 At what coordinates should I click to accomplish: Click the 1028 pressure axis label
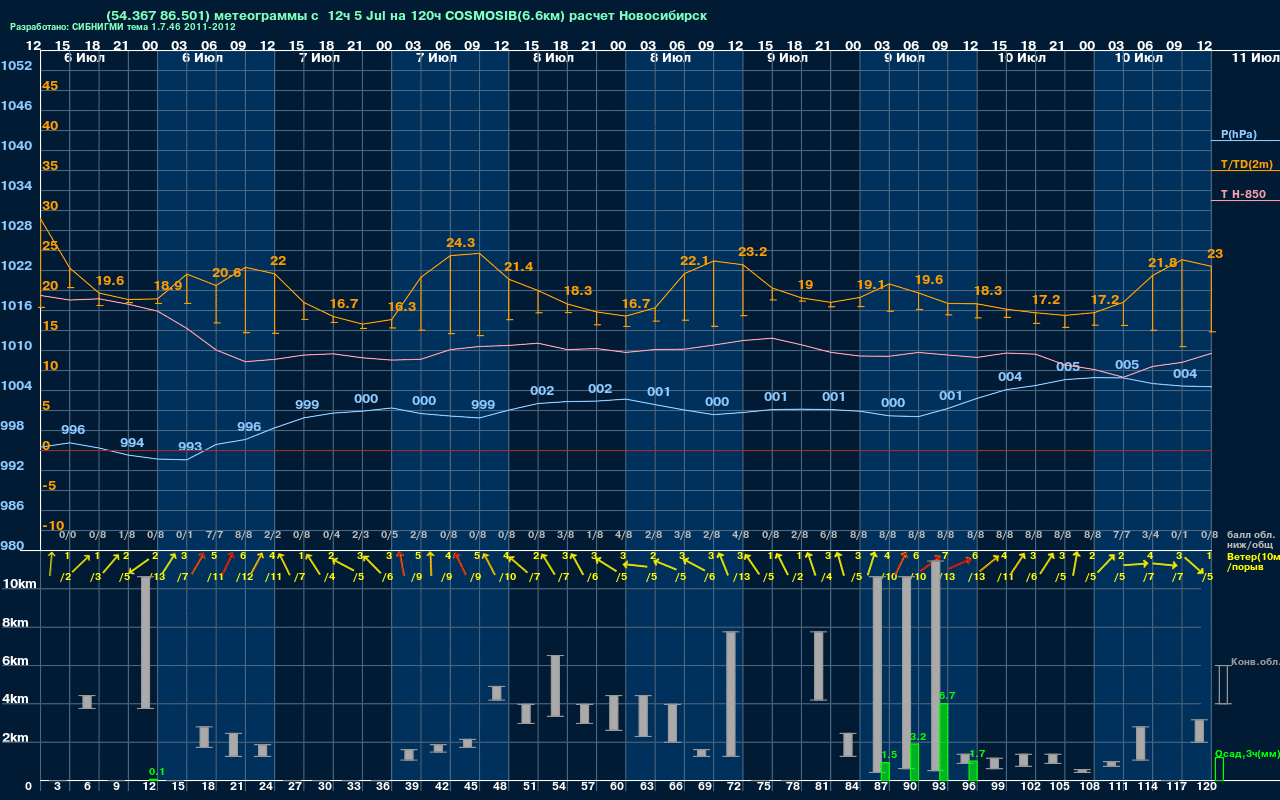pyautogui.click(x=16, y=226)
